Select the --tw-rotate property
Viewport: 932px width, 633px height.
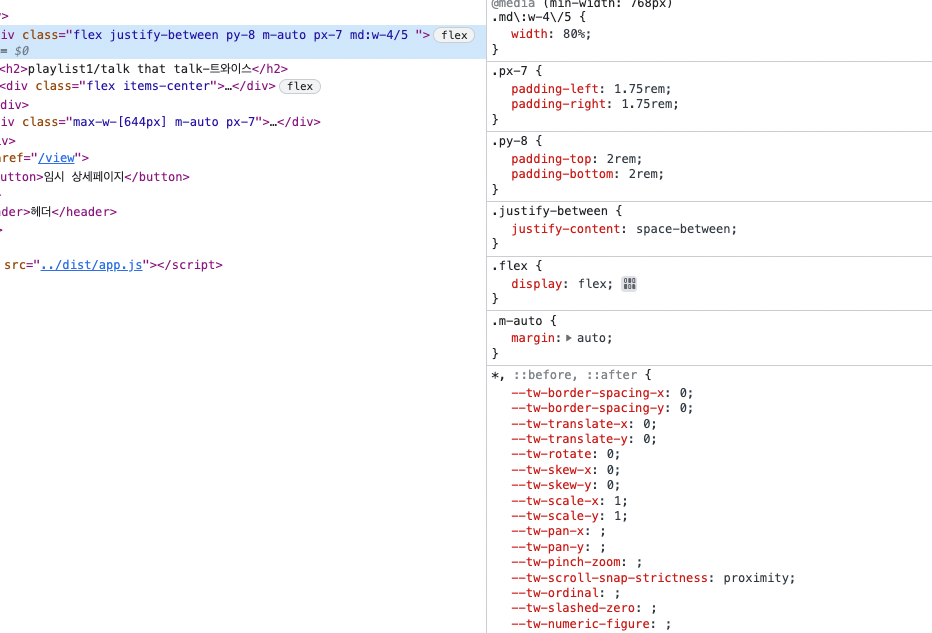point(551,454)
